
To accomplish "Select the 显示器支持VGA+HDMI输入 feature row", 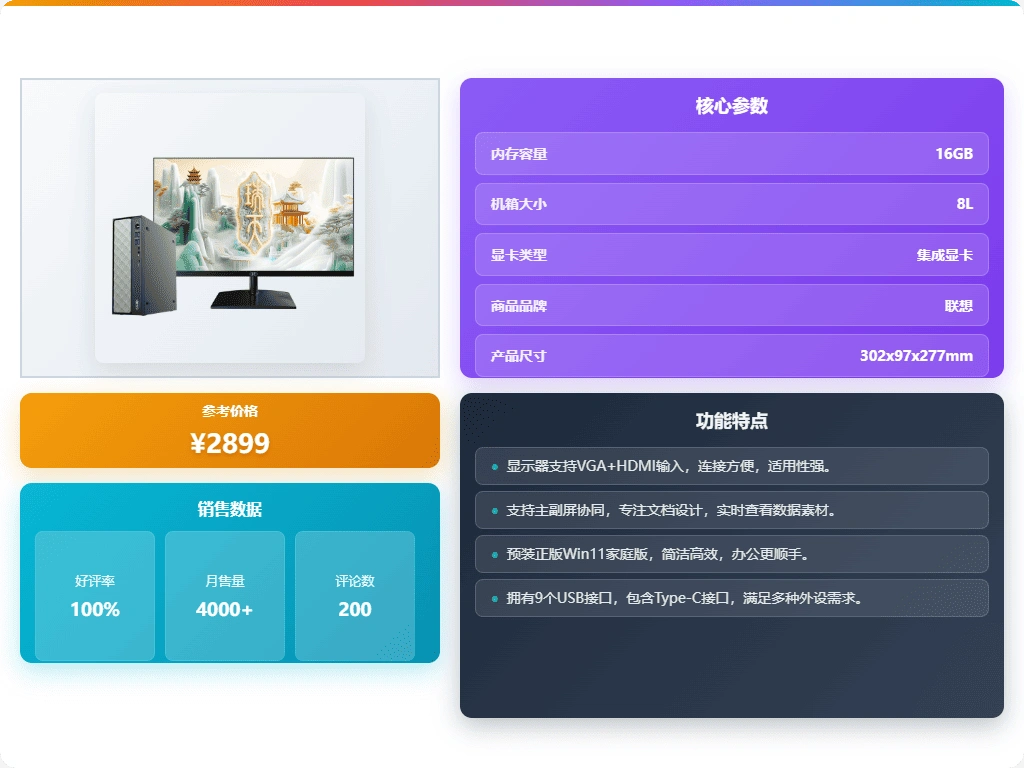I will click(731, 466).
